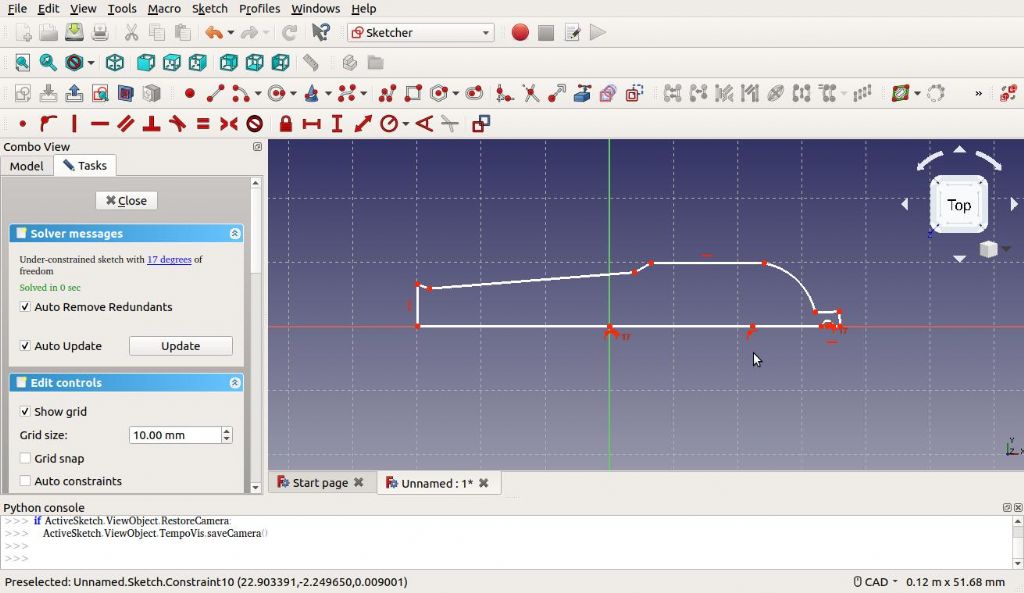Apply the Point on object constraint
The height and width of the screenshot is (593, 1024).
[x=48, y=123]
